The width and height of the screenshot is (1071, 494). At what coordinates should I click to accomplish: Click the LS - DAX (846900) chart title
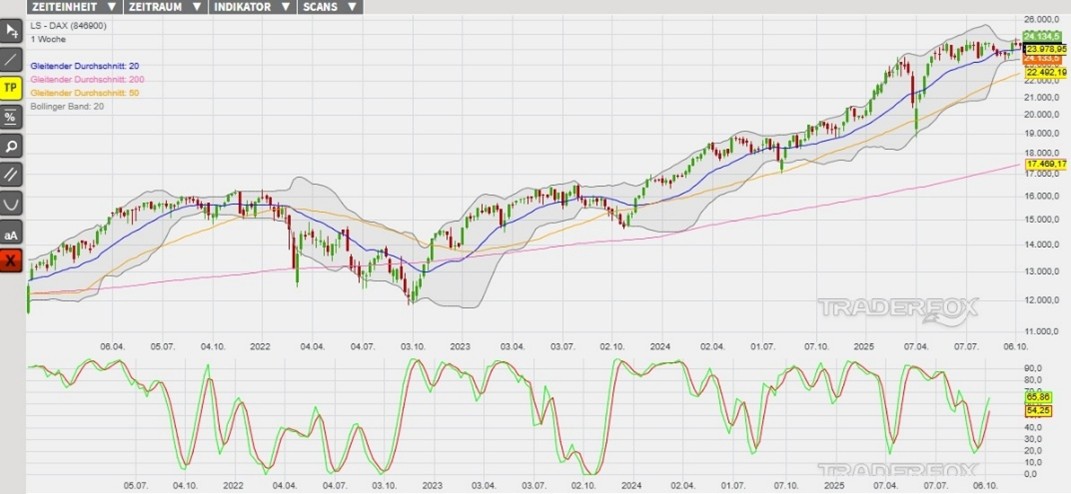69,24
